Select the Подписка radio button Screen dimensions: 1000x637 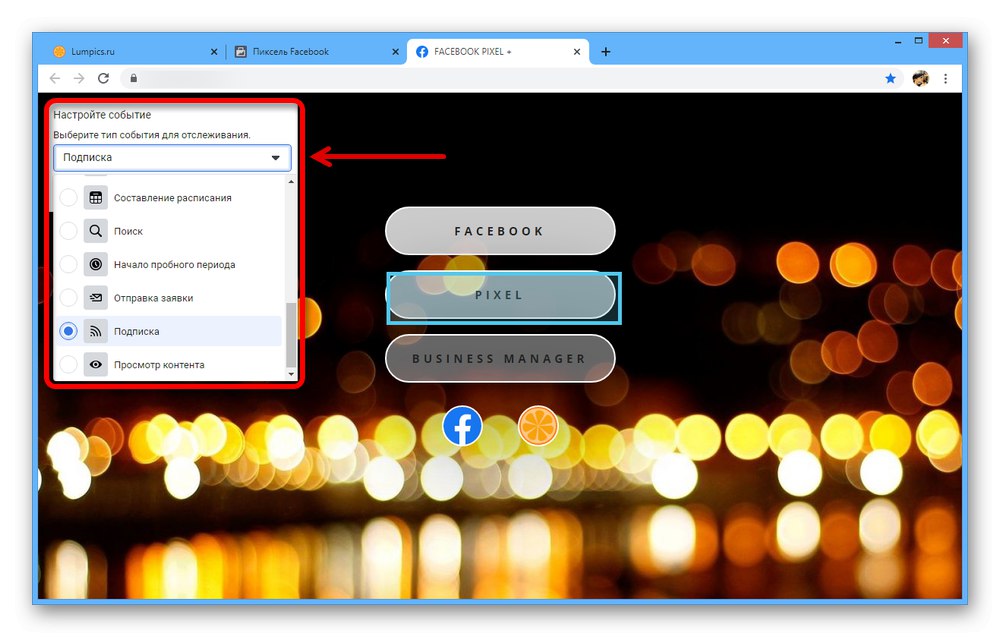(68, 331)
